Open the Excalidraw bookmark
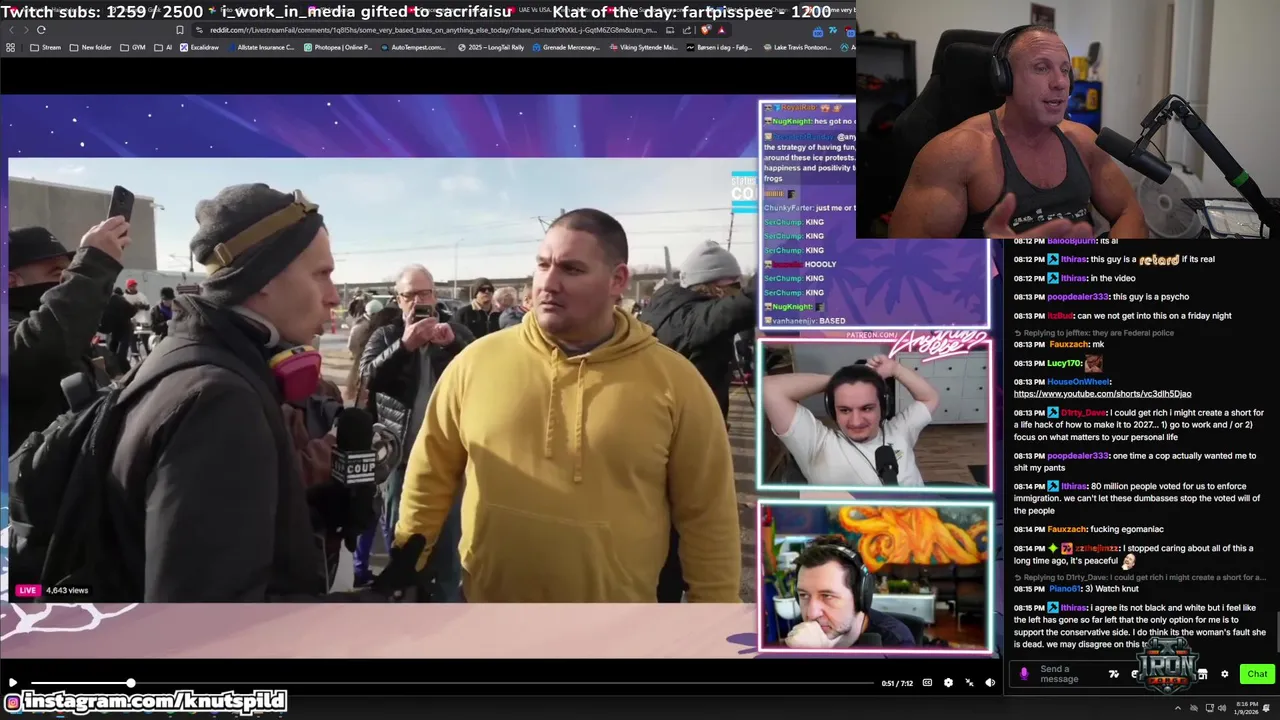Image resolution: width=1280 pixels, height=720 pixels. click(199, 47)
